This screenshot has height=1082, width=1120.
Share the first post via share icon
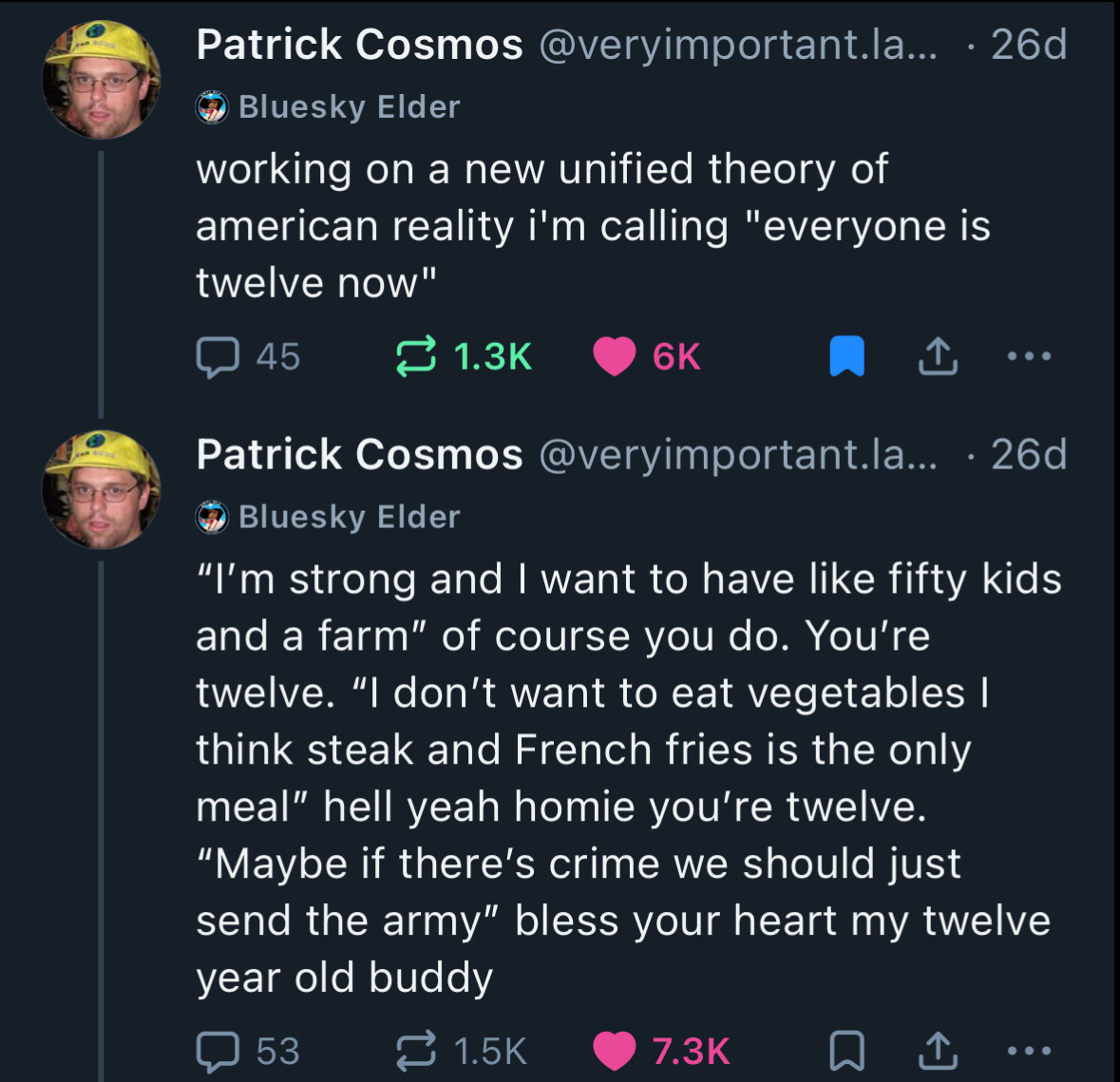[x=937, y=357]
